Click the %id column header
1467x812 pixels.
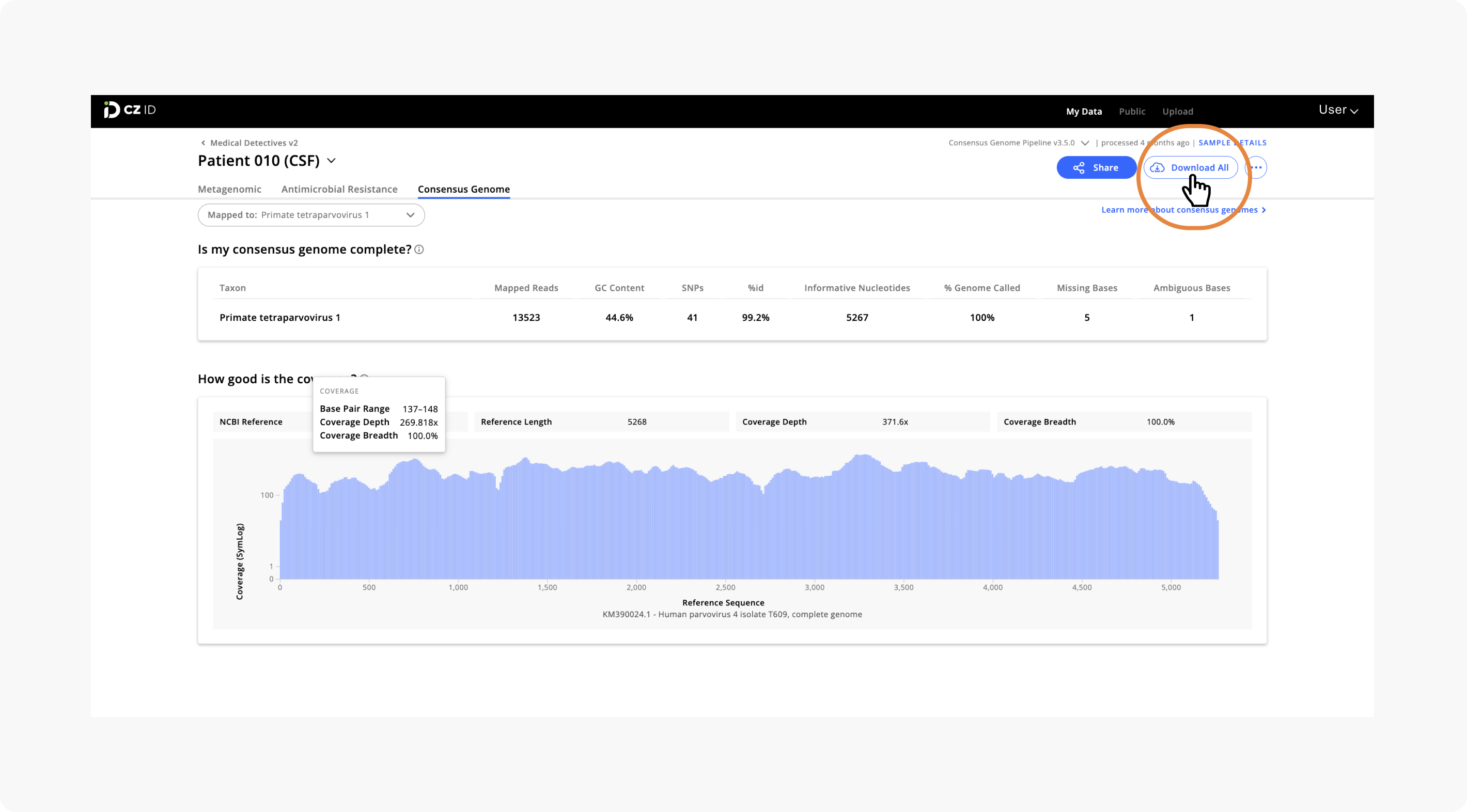tap(755, 288)
